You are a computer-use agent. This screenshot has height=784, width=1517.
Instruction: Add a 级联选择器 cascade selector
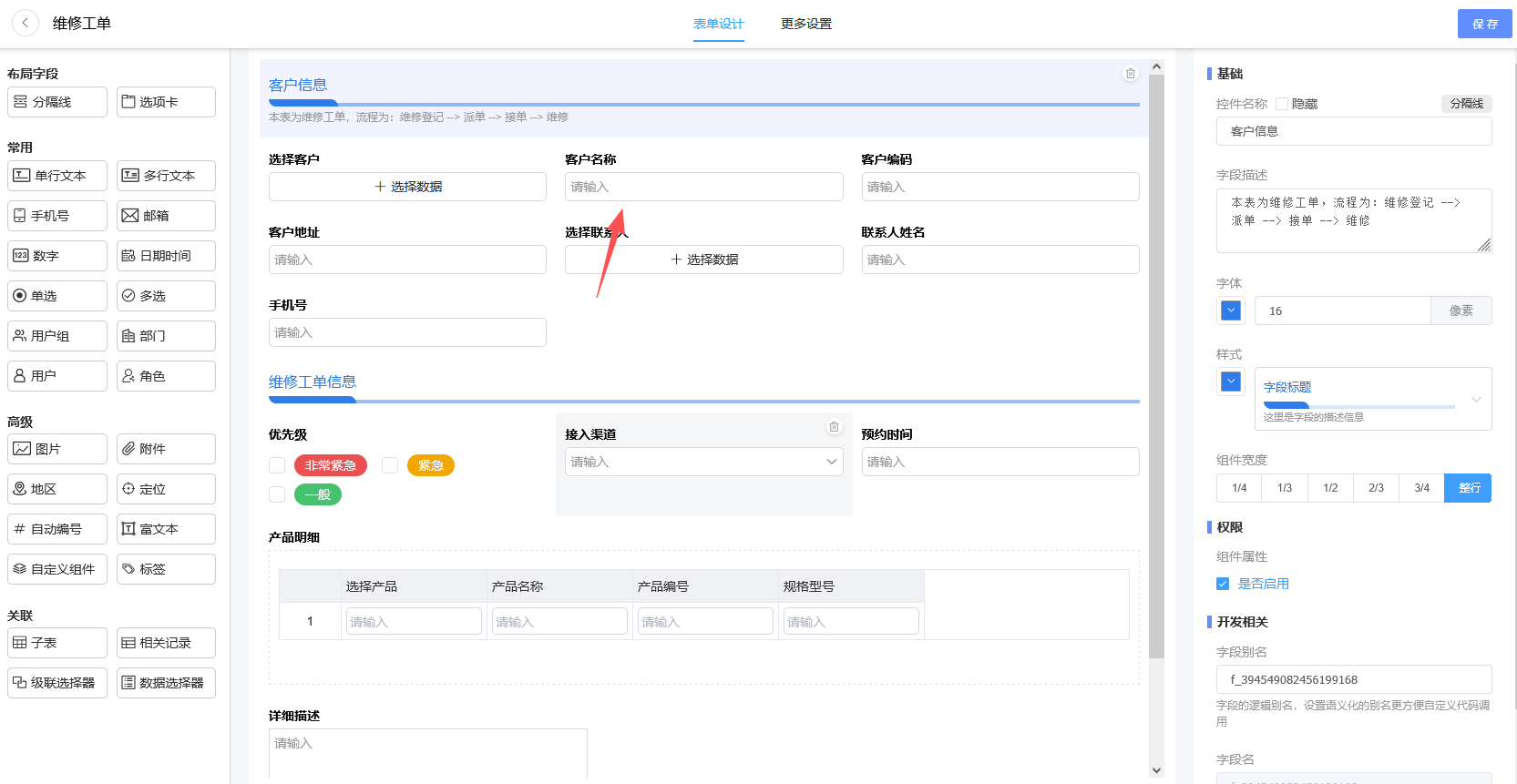pos(57,683)
